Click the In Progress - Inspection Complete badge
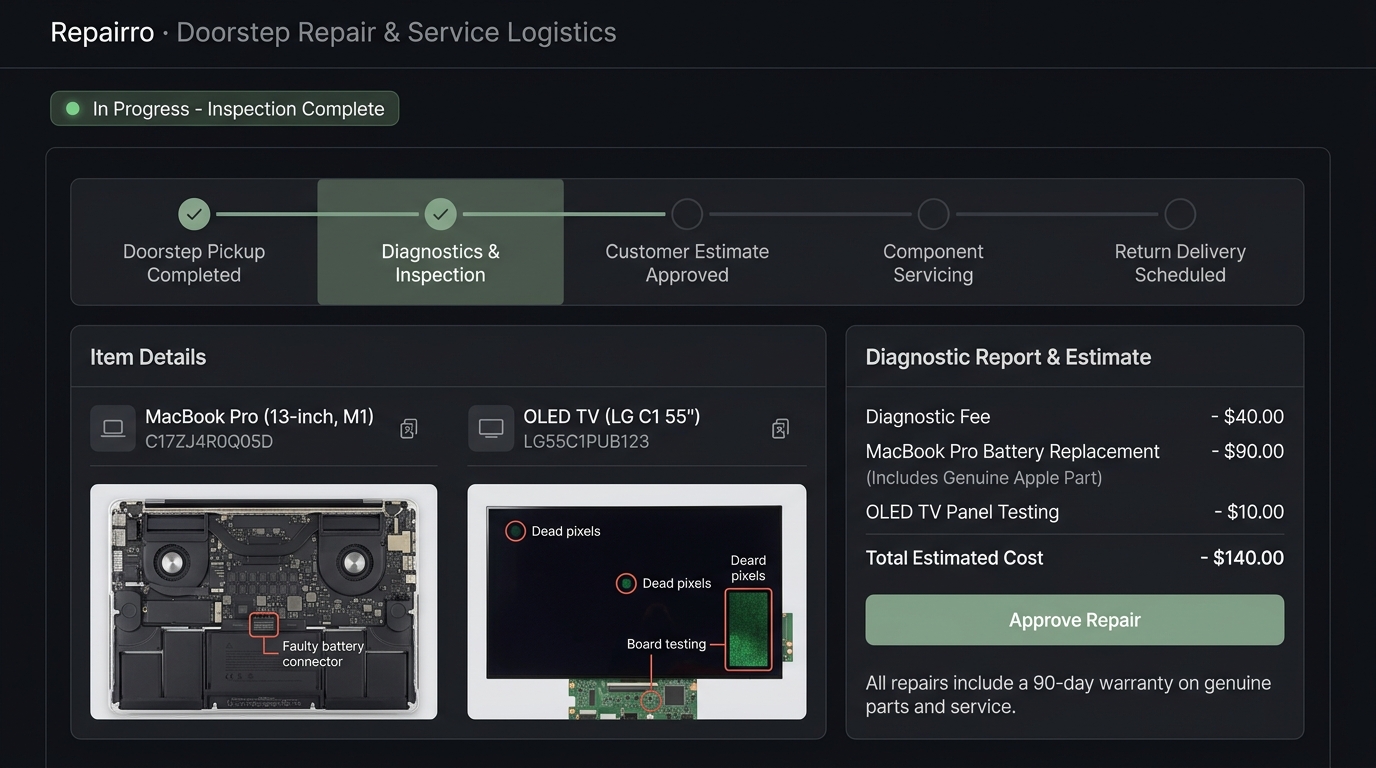This screenshot has width=1376, height=768. coord(225,109)
